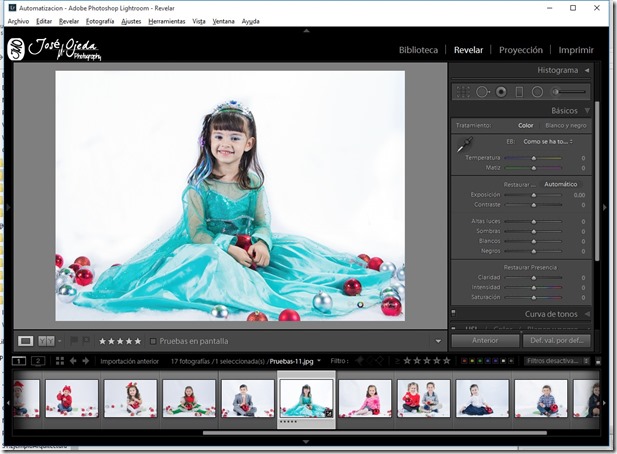Open Before/After view options dropdown
Image resolution: width=617 pixels, height=454 pixels.
(59, 341)
